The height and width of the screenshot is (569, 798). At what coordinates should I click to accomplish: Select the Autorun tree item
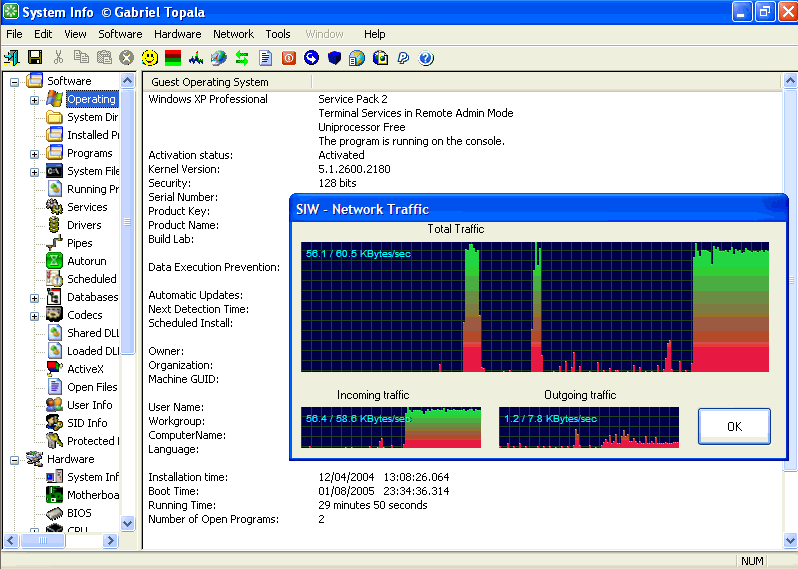tap(87, 261)
